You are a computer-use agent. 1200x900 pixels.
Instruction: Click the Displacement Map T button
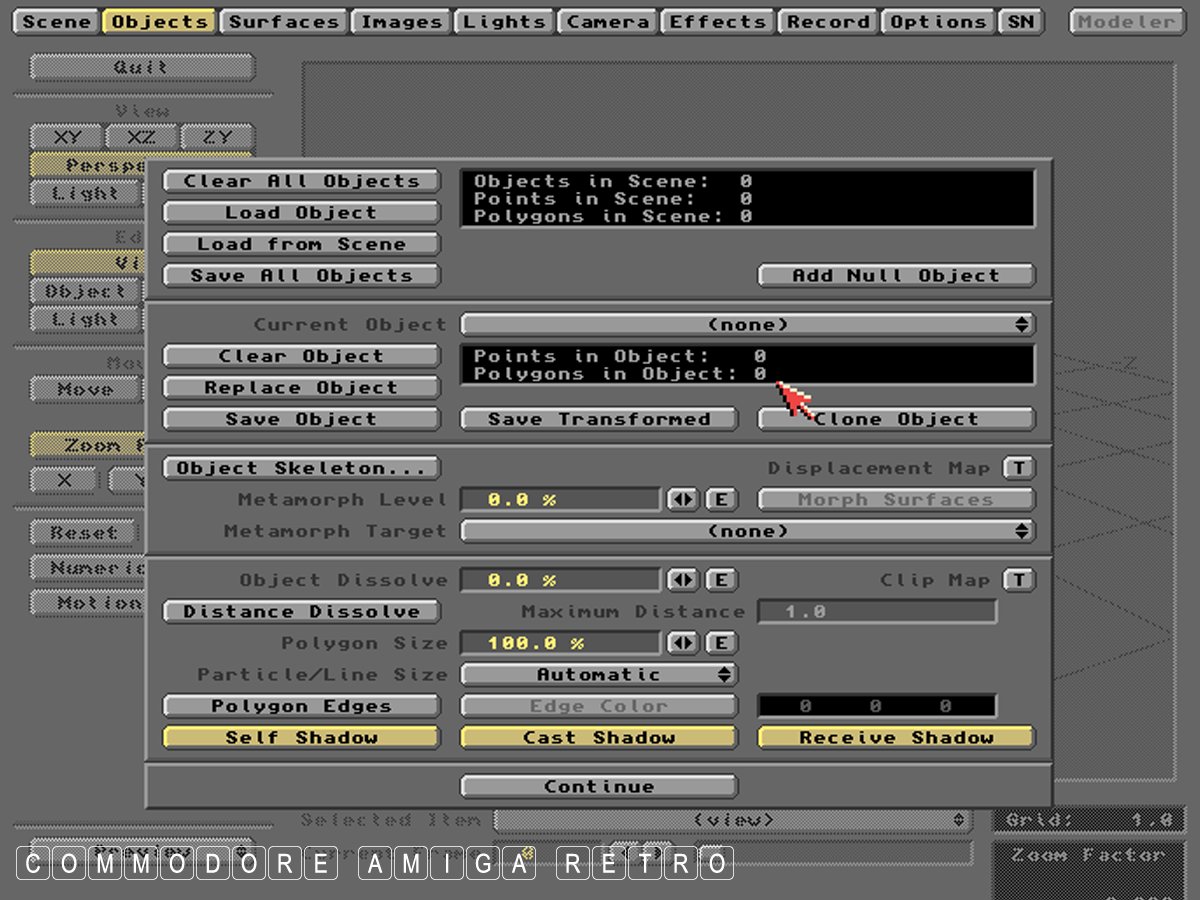pos(1018,468)
